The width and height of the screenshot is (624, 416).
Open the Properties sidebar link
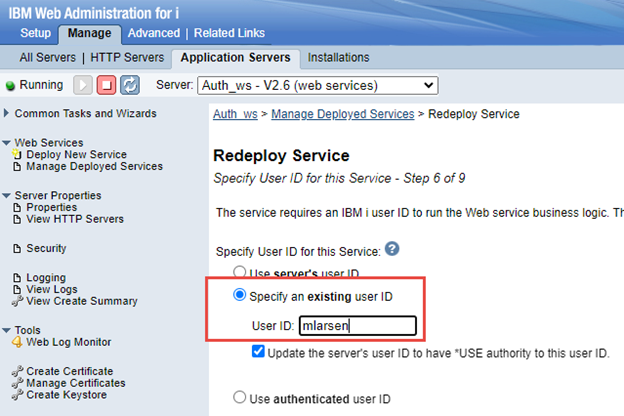[x=51, y=207]
